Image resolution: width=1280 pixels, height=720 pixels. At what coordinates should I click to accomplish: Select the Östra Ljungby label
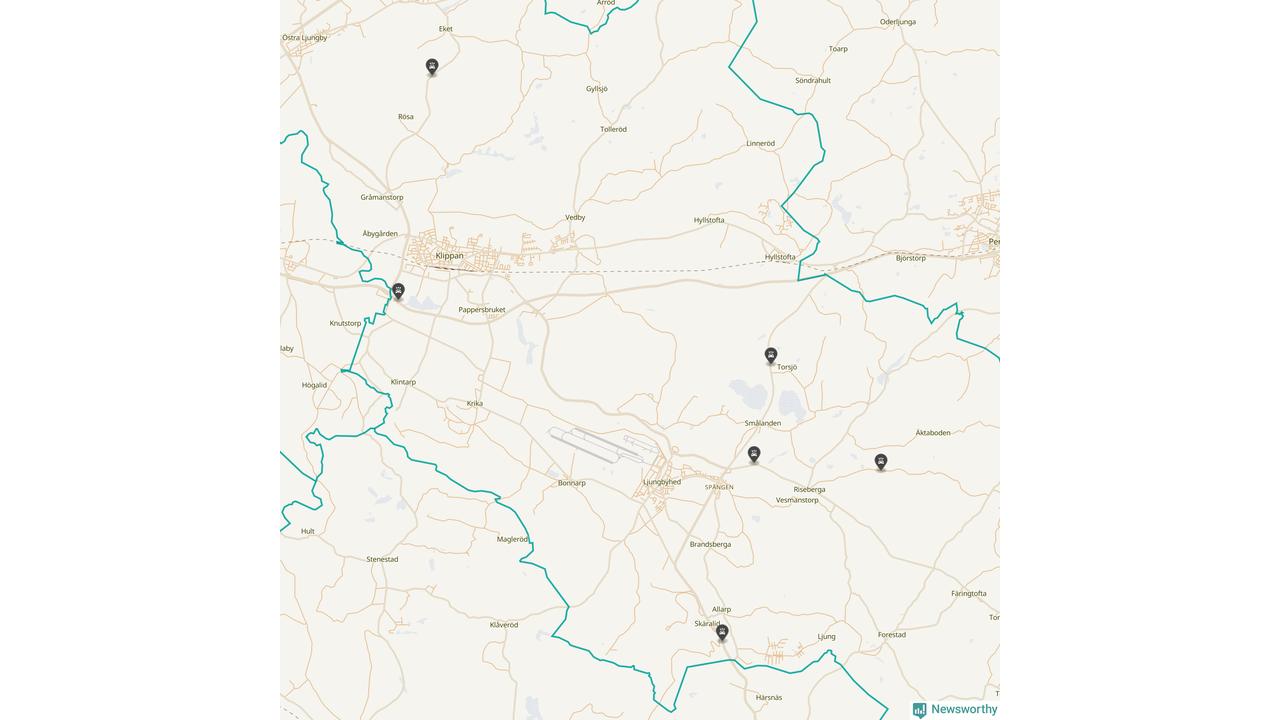pyautogui.click(x=305, y=38)
